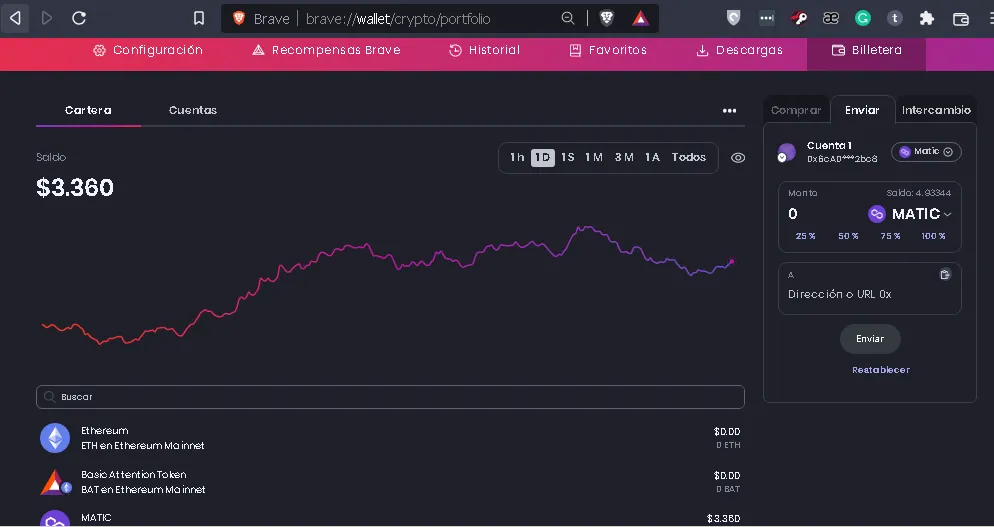Open the Matic network dropdown
This screenshot has height=527, width=994.
click(926, 152)
